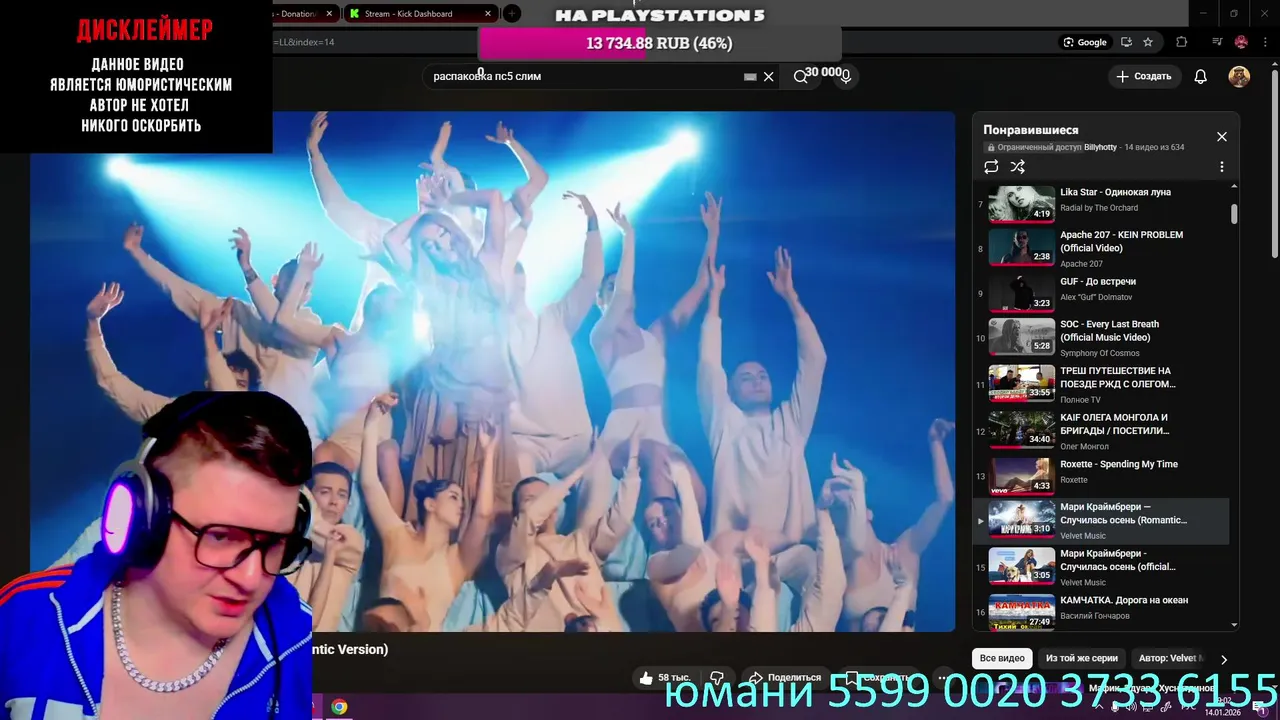
Task: Select the Из той же серии chip
Action: coord(1082,658)
